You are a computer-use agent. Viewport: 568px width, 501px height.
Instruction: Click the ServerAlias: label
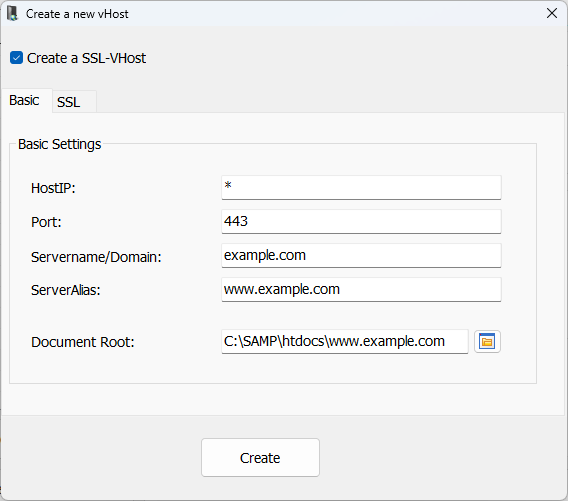pos(66,290)
